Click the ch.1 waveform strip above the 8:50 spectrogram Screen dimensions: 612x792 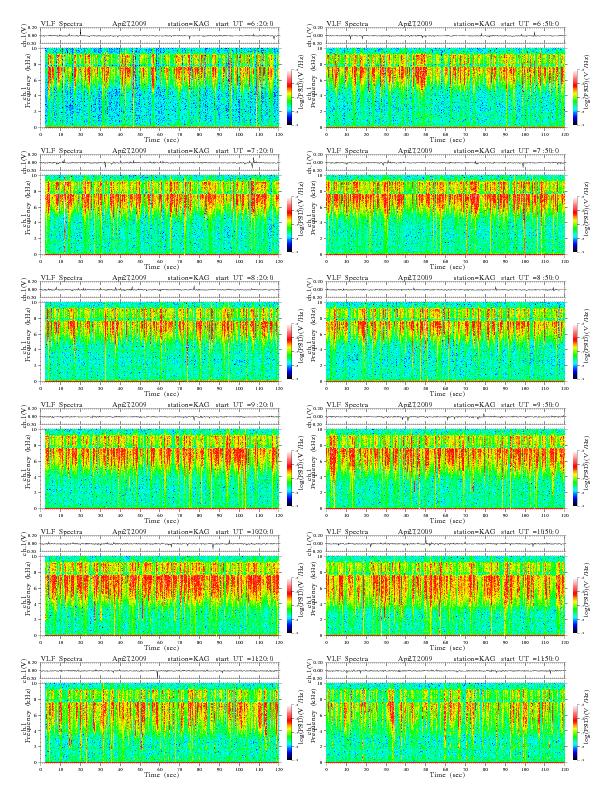coord(445,290)
